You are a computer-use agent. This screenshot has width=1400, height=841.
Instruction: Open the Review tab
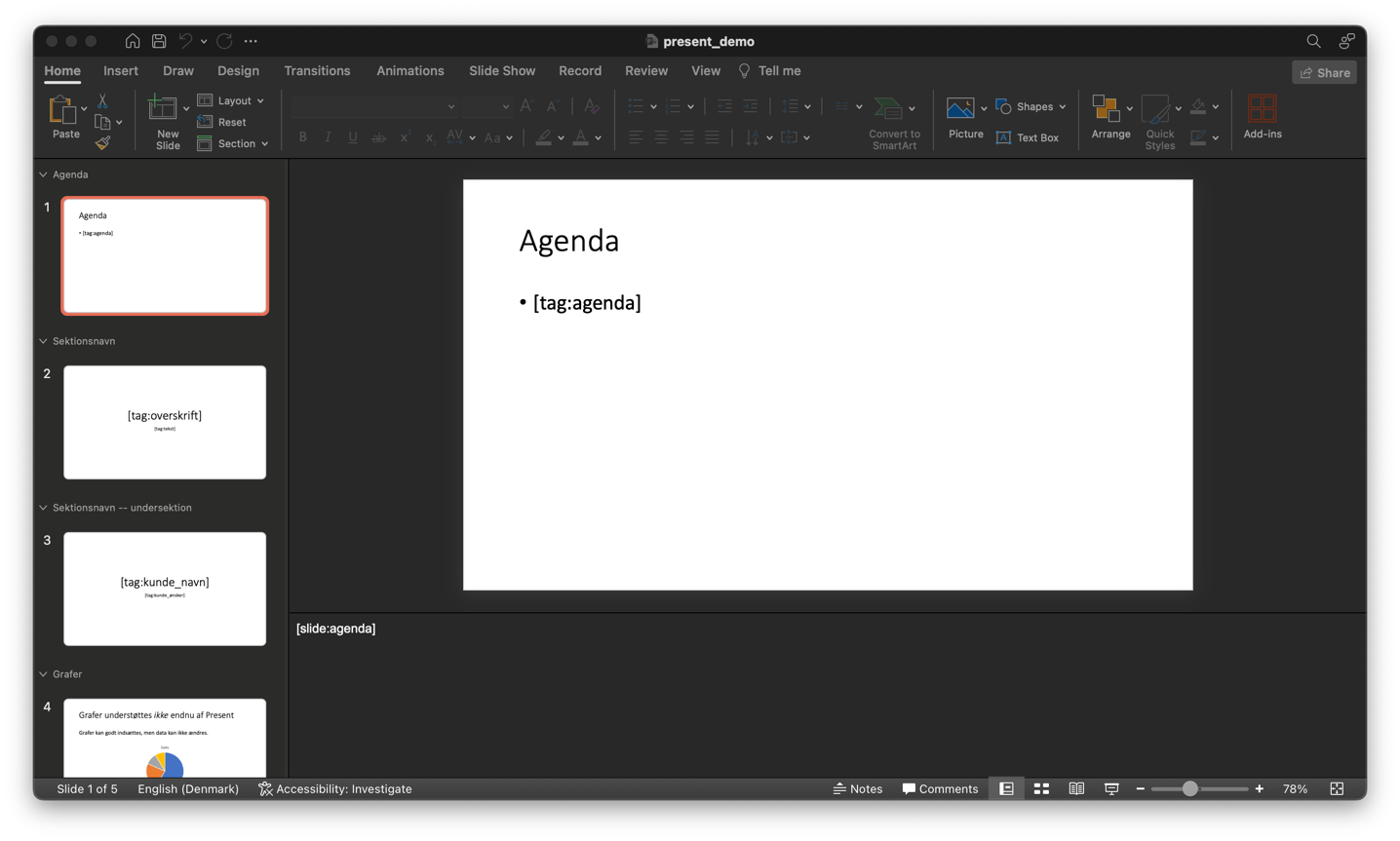pos(646,70)
